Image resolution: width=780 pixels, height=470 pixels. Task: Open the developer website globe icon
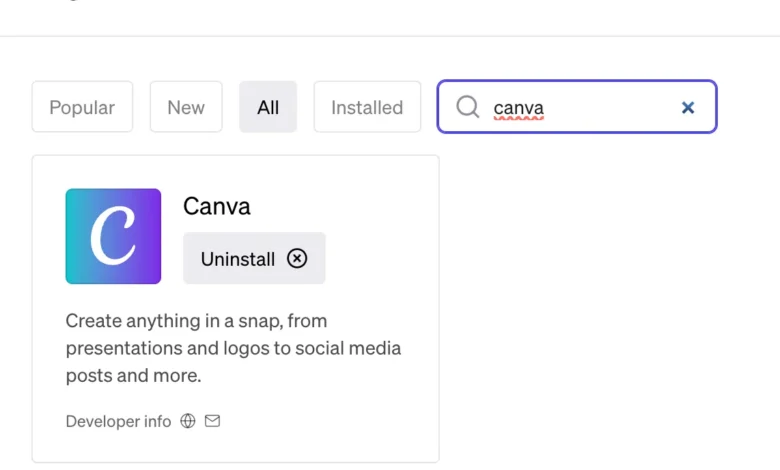coord(188,421)
